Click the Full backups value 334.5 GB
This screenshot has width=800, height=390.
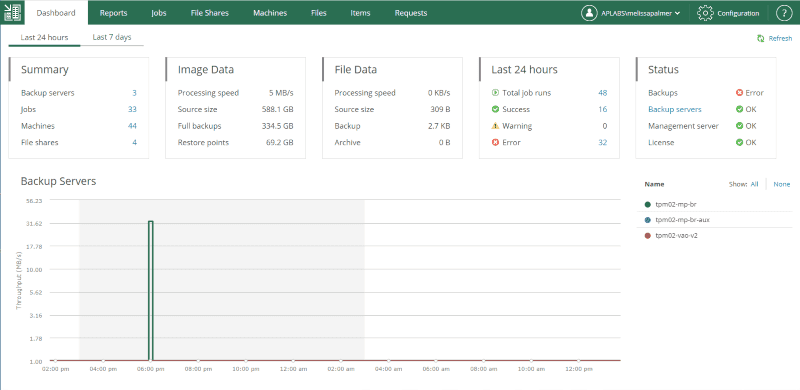tap(278, 126)
